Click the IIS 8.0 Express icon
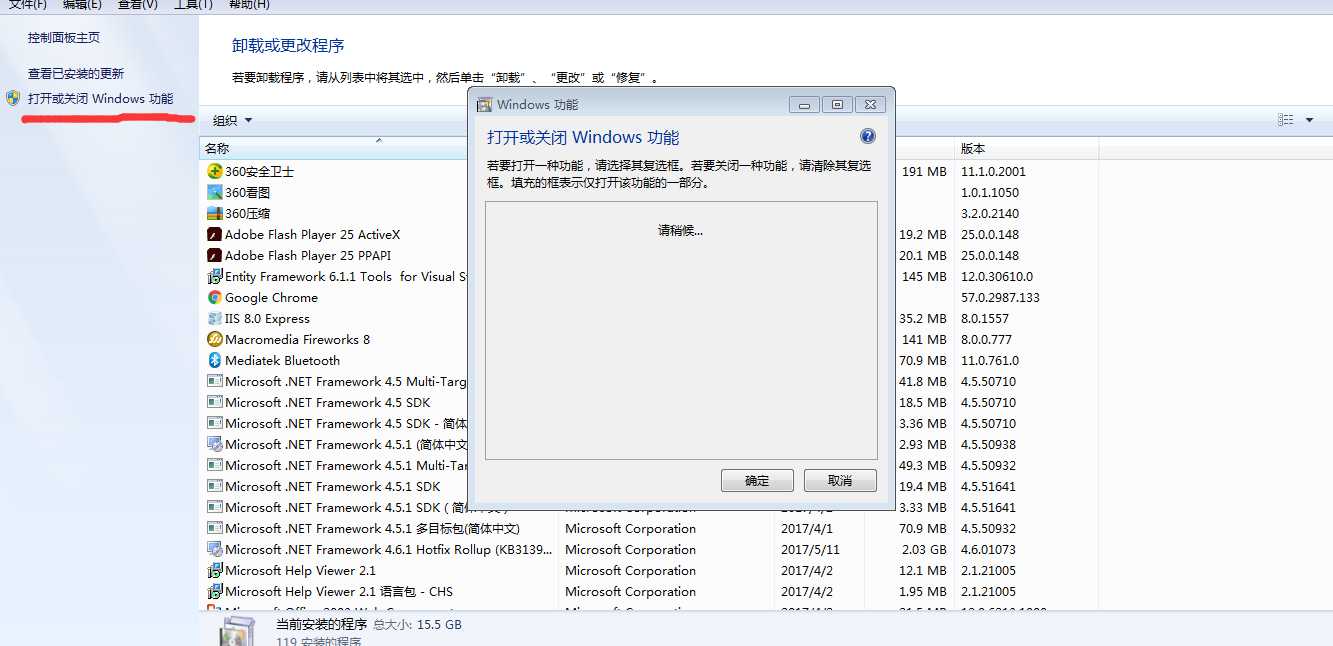Image resolution: width=1333 pixels, height=646 pixels. click(214, 318)
